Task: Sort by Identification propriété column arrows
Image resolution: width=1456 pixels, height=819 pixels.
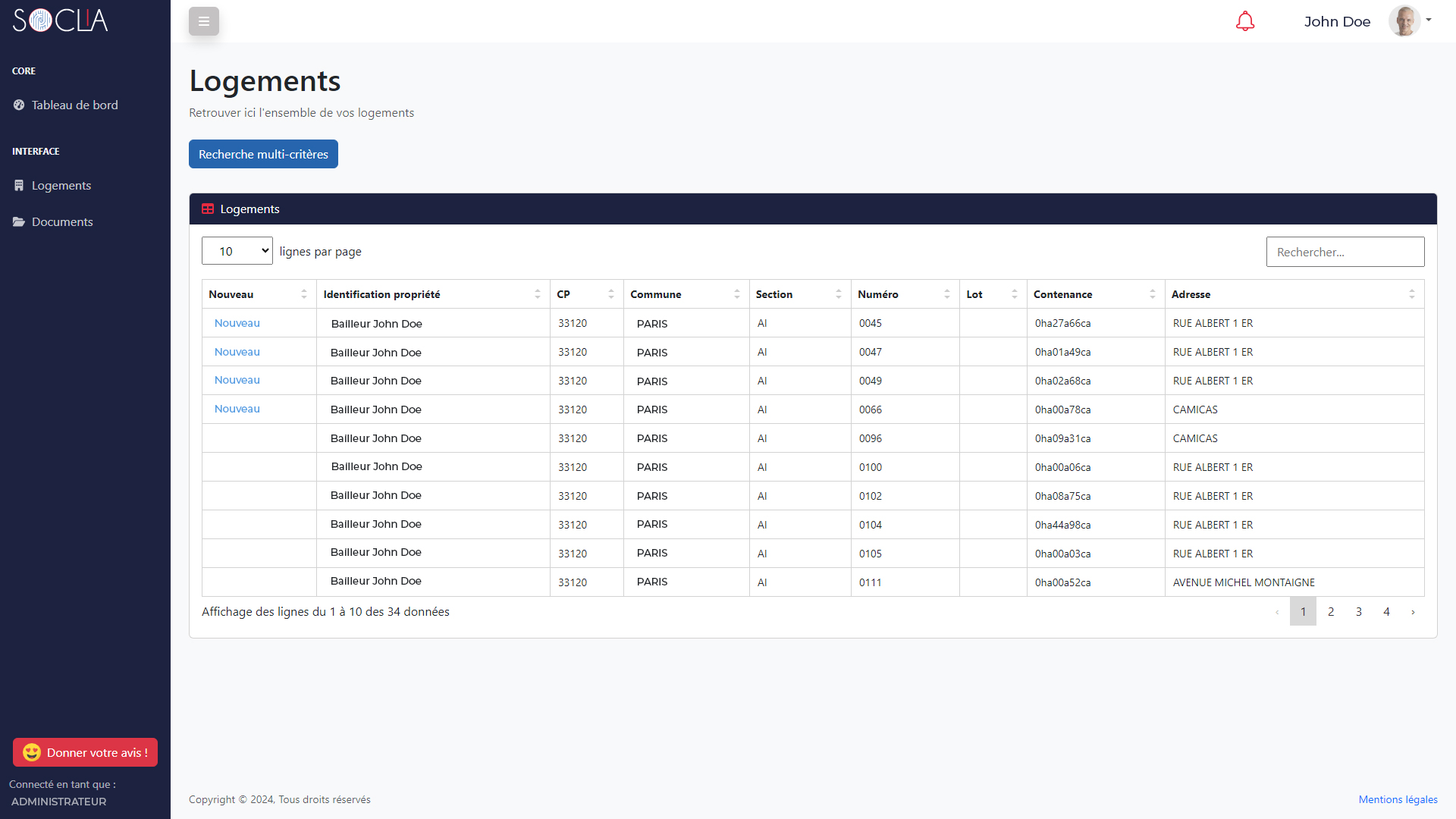Action: (x=538, y=294)
